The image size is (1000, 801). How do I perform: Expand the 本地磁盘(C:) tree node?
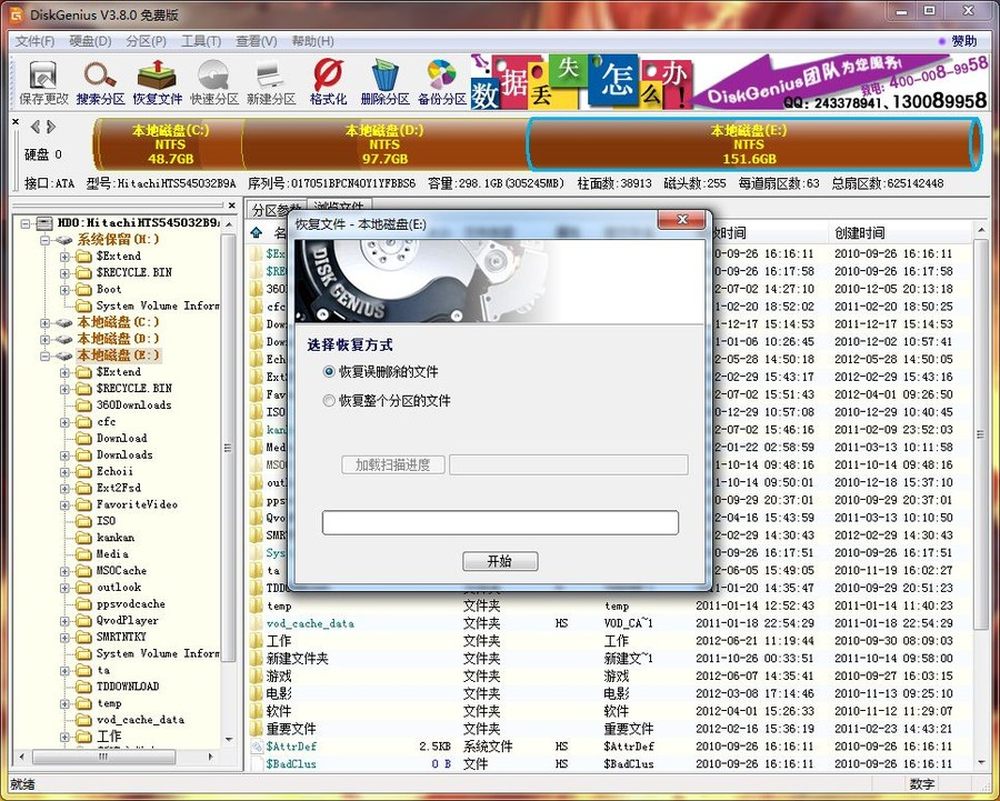coord(45,322)
